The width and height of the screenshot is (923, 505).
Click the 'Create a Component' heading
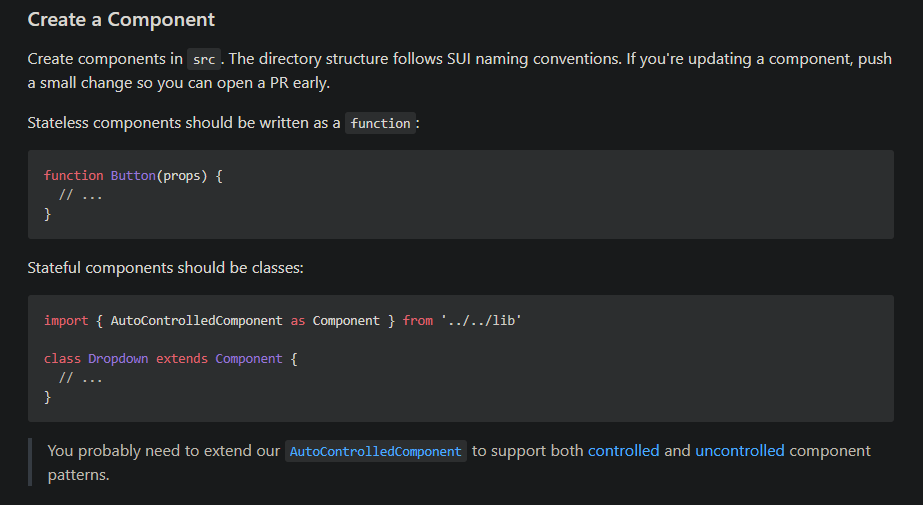point(121,20)
